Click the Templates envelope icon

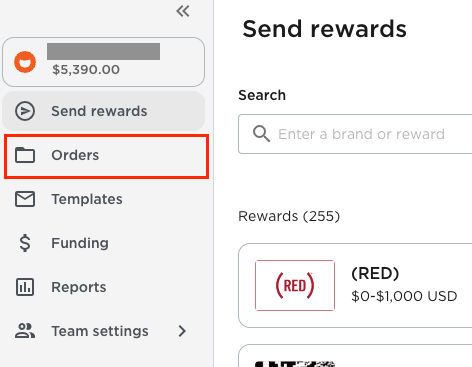point(25,199)
